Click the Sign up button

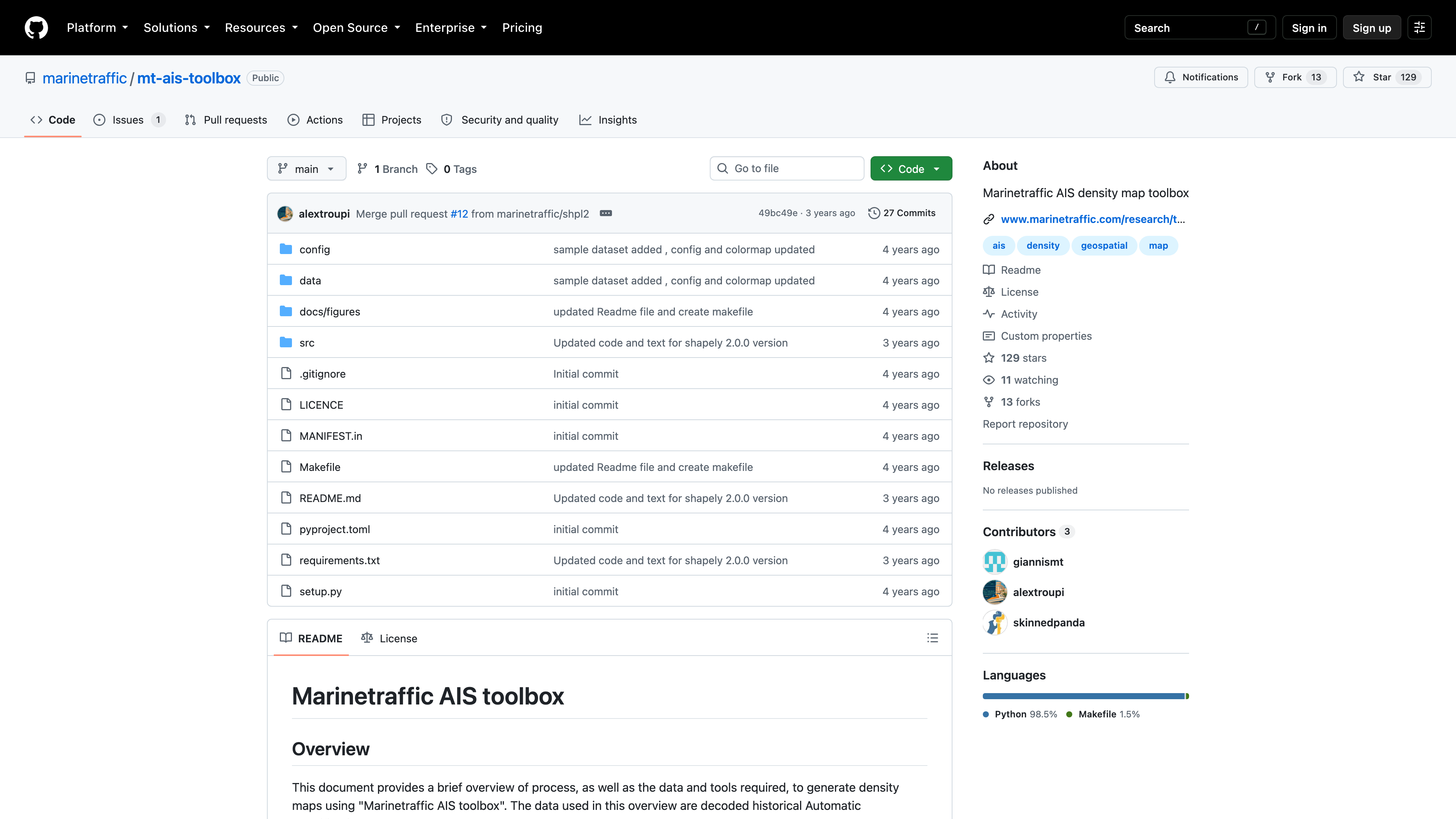tap(1372, 28)
